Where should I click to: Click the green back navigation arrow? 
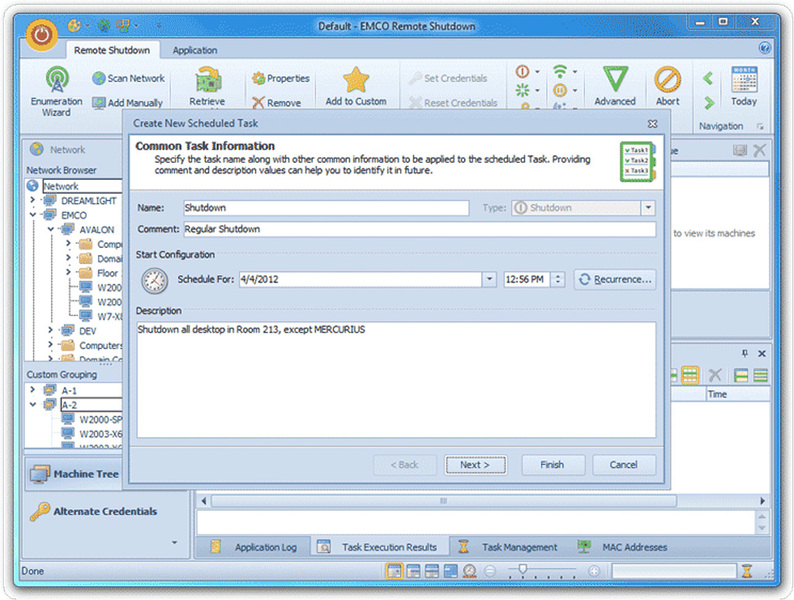click(708, 78)
